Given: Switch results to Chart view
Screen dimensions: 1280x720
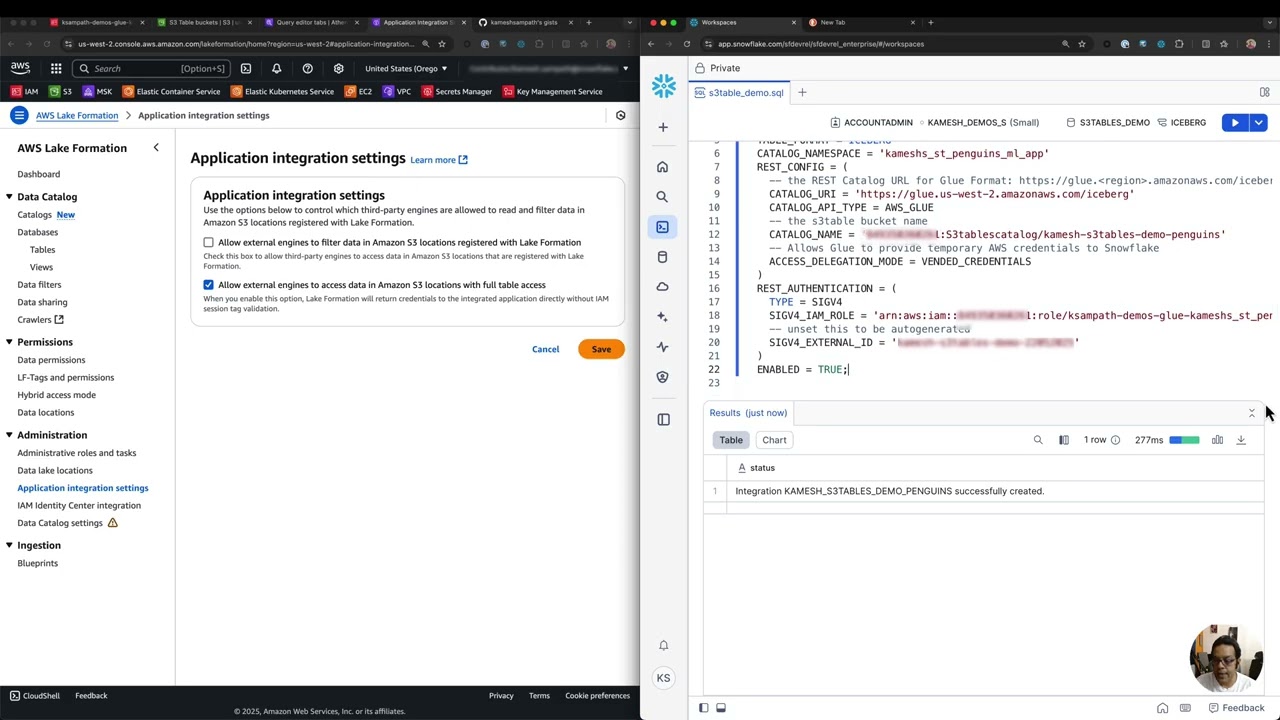Looking at the screenshot, I should pos(774,440).
